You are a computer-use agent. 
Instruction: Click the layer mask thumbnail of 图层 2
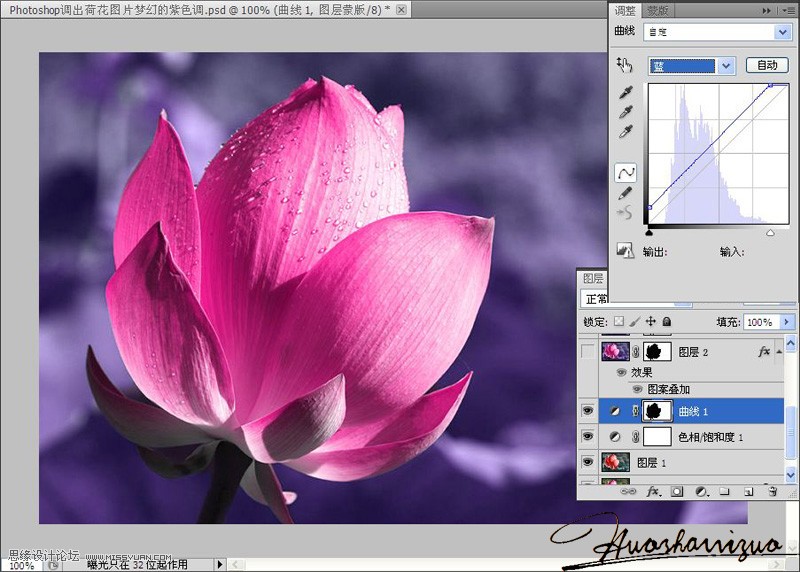(x=657, y=351)
